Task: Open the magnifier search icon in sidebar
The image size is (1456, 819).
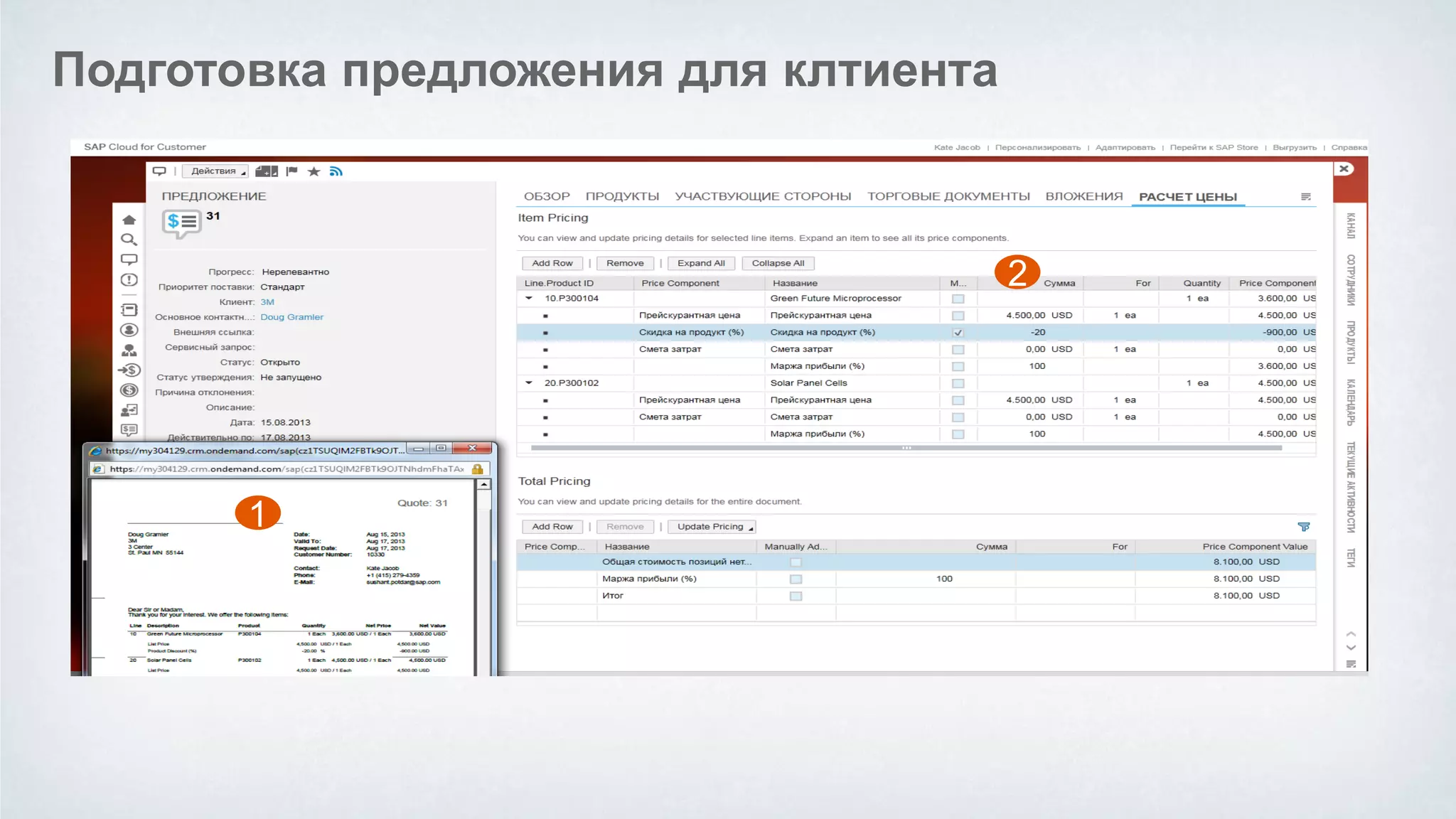Action: point(129,240)
